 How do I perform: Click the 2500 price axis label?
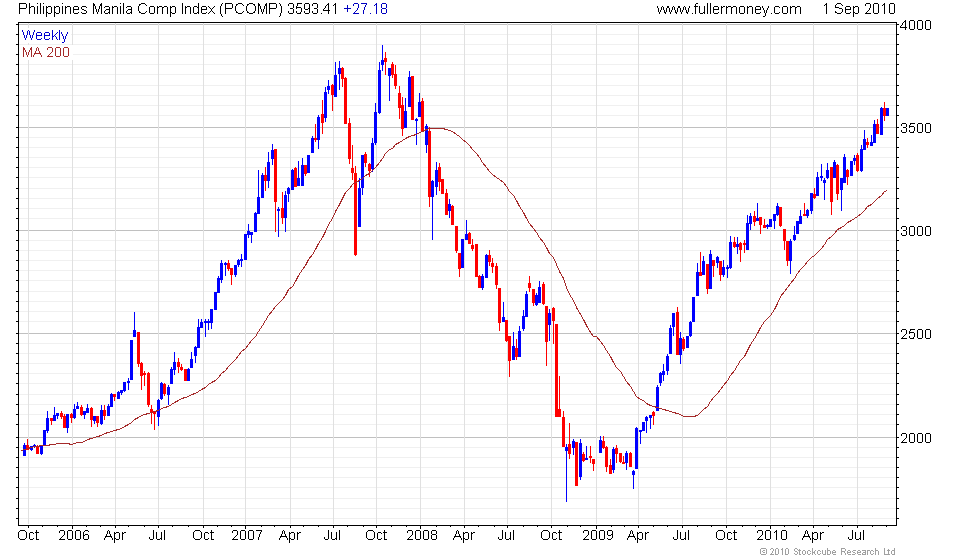(916, 334)
